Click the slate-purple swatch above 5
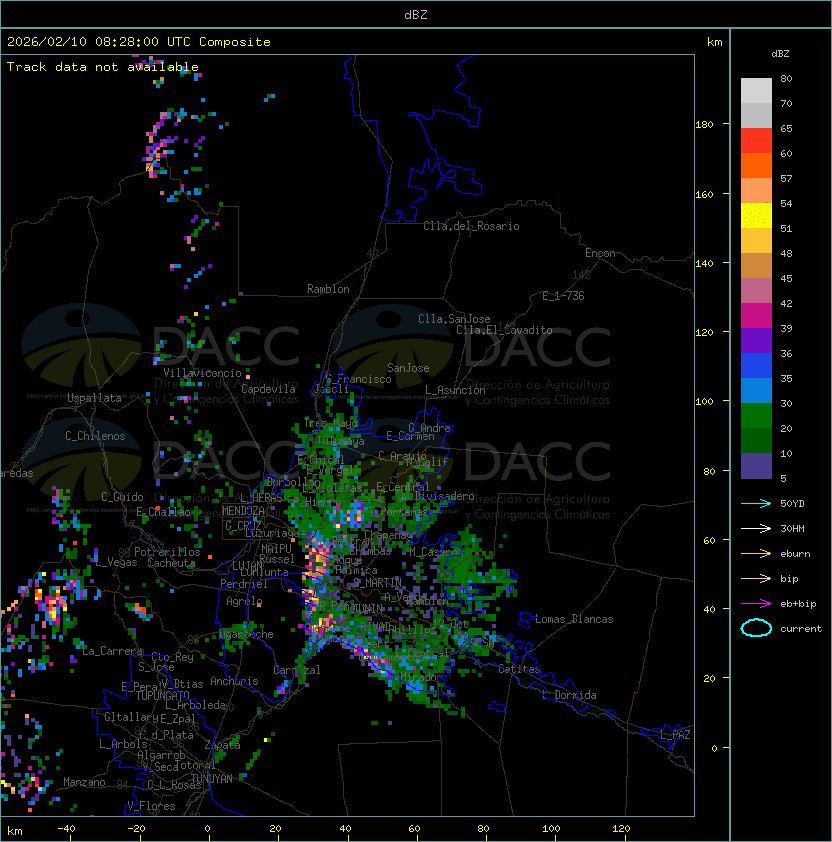 pyautogui.click(x=756, y=466)
